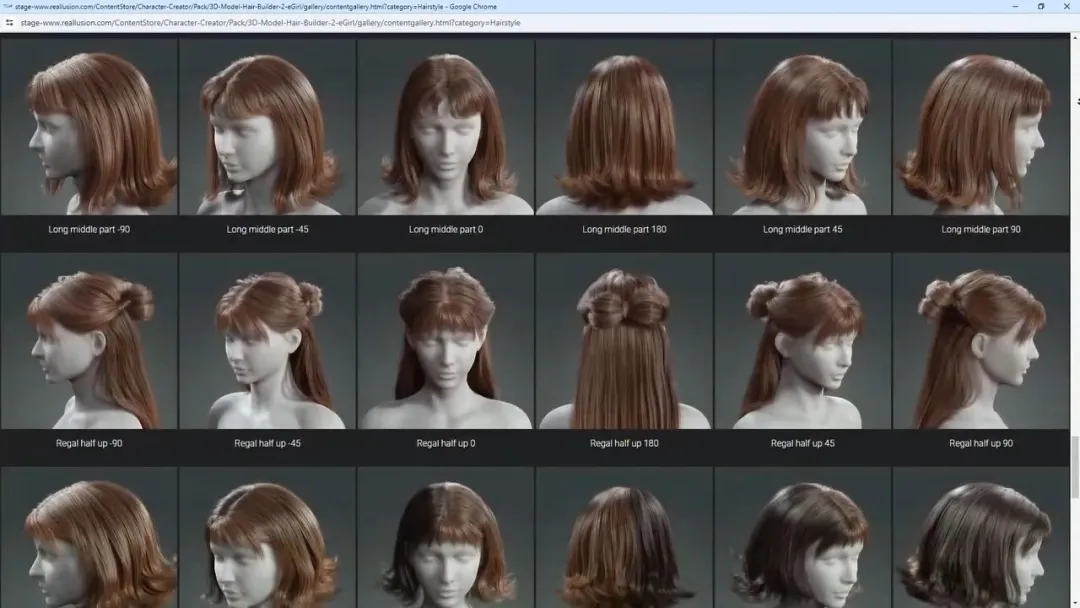Screen dimensions: 1080x608
Task: Click the 'Long middle part 45' caption
Action: click(x=802, y=229)
